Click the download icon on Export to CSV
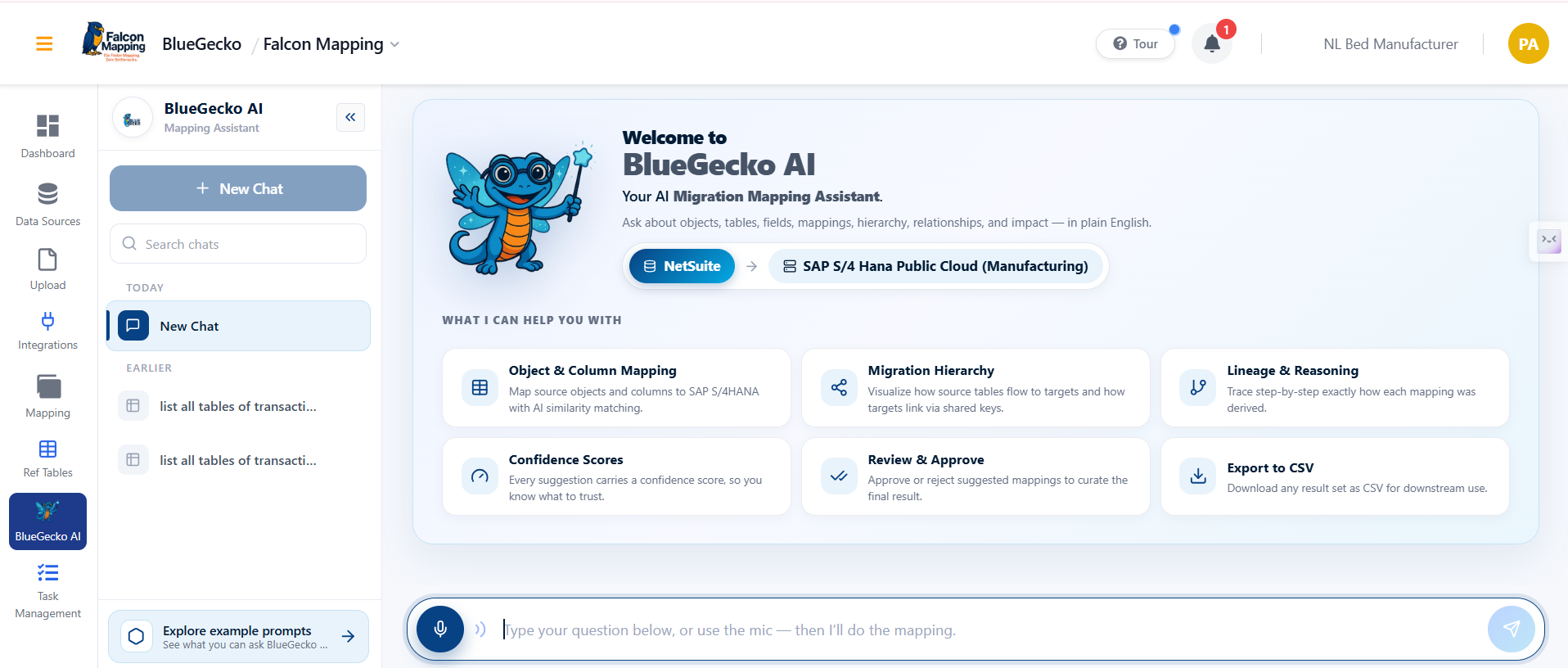 [x=1199, y=476]
